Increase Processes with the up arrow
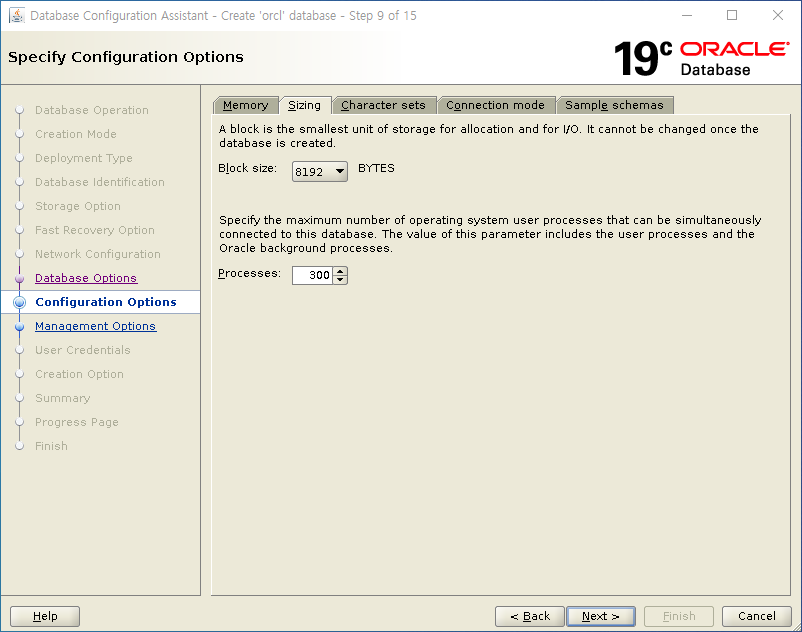Screen dimensions: 802x632 pyautogui.click(x=340, y=270)
